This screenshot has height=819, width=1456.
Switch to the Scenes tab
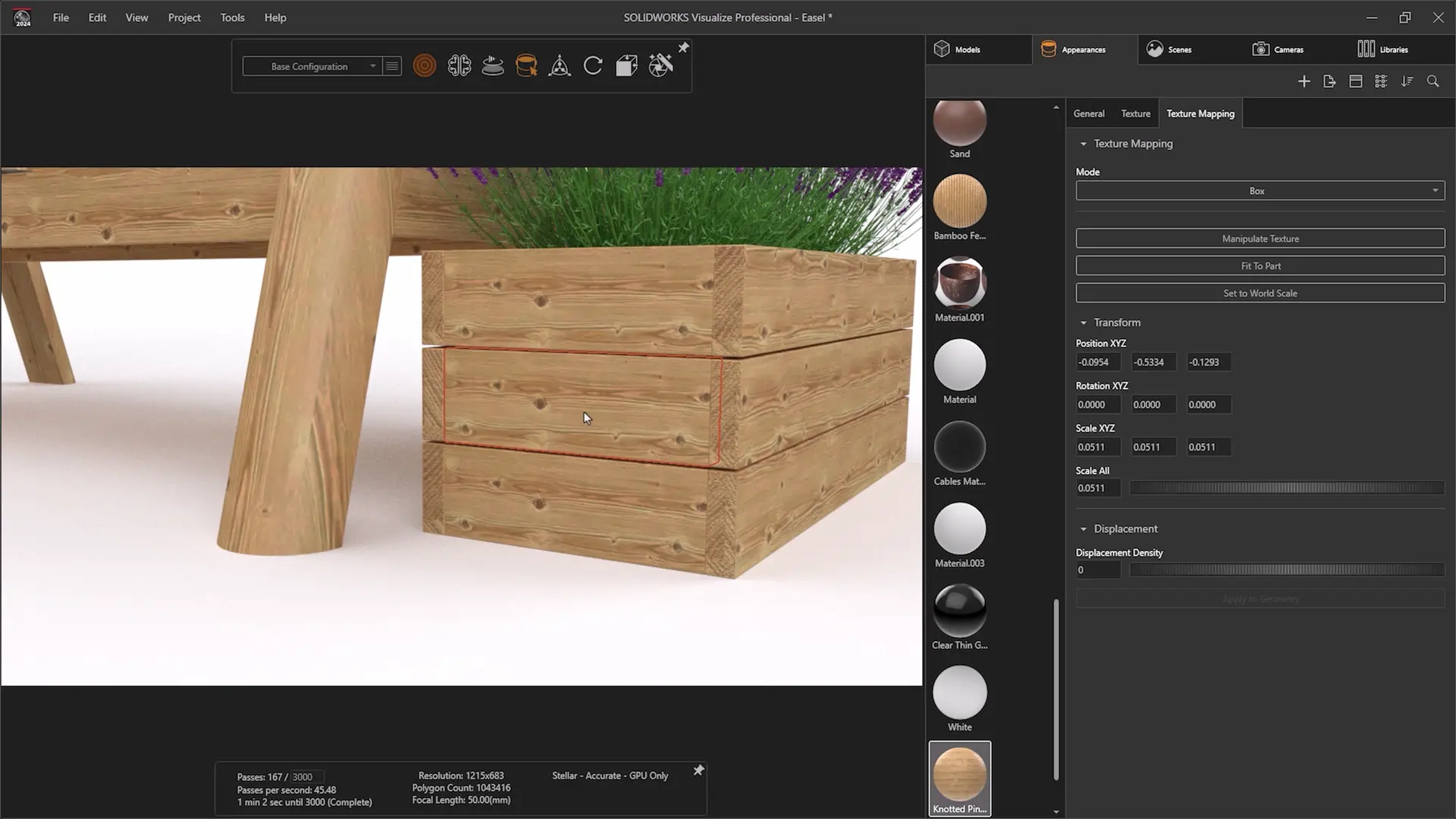(1169, 49)
